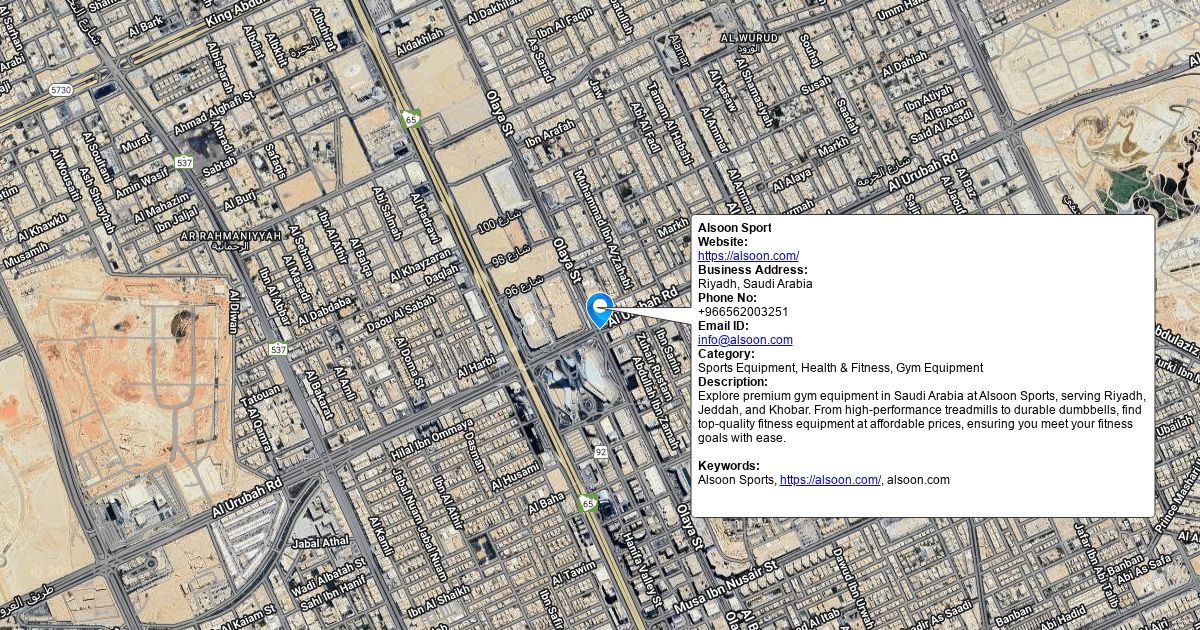Image resolution: width=1200 pixels, height=630 pixels.
Task: Open the Website link https://alsoon.com/
Action: (x=748, y=256)
